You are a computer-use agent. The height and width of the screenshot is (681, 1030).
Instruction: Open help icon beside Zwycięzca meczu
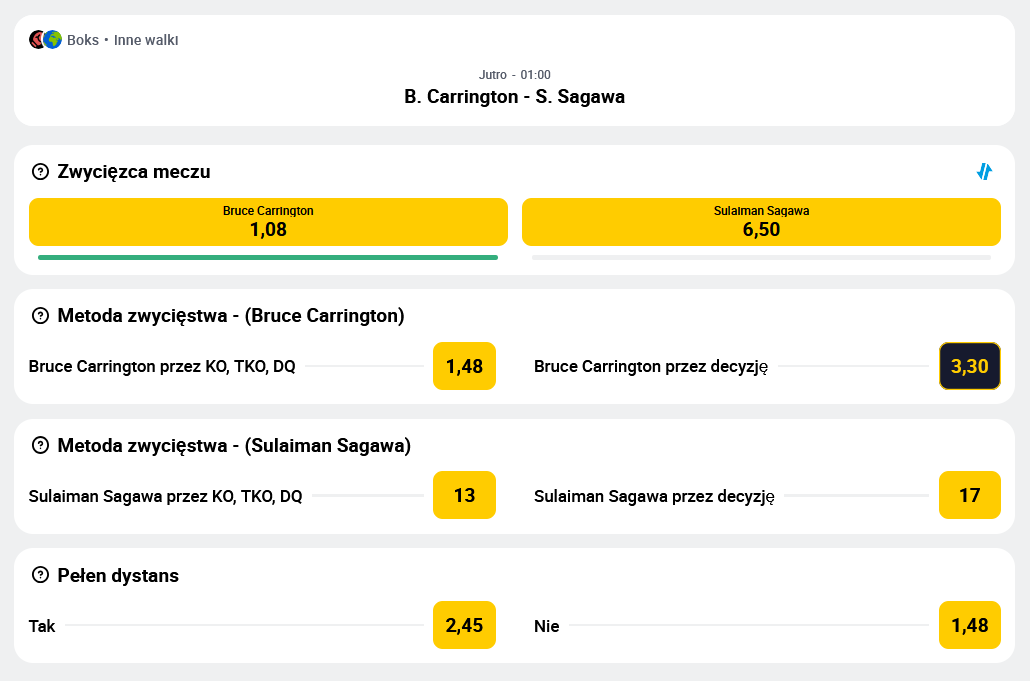pos(40,171)
